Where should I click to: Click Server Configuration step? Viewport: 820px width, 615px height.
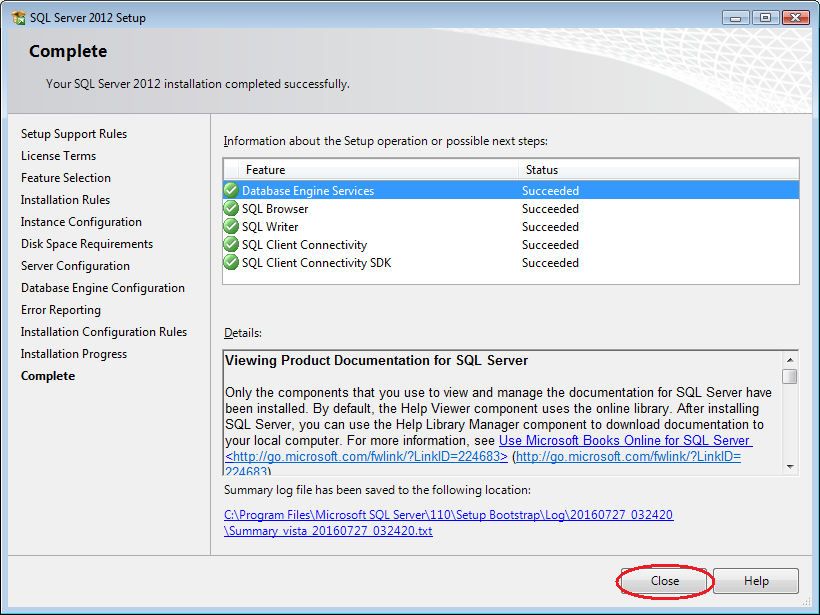[75, 266]
